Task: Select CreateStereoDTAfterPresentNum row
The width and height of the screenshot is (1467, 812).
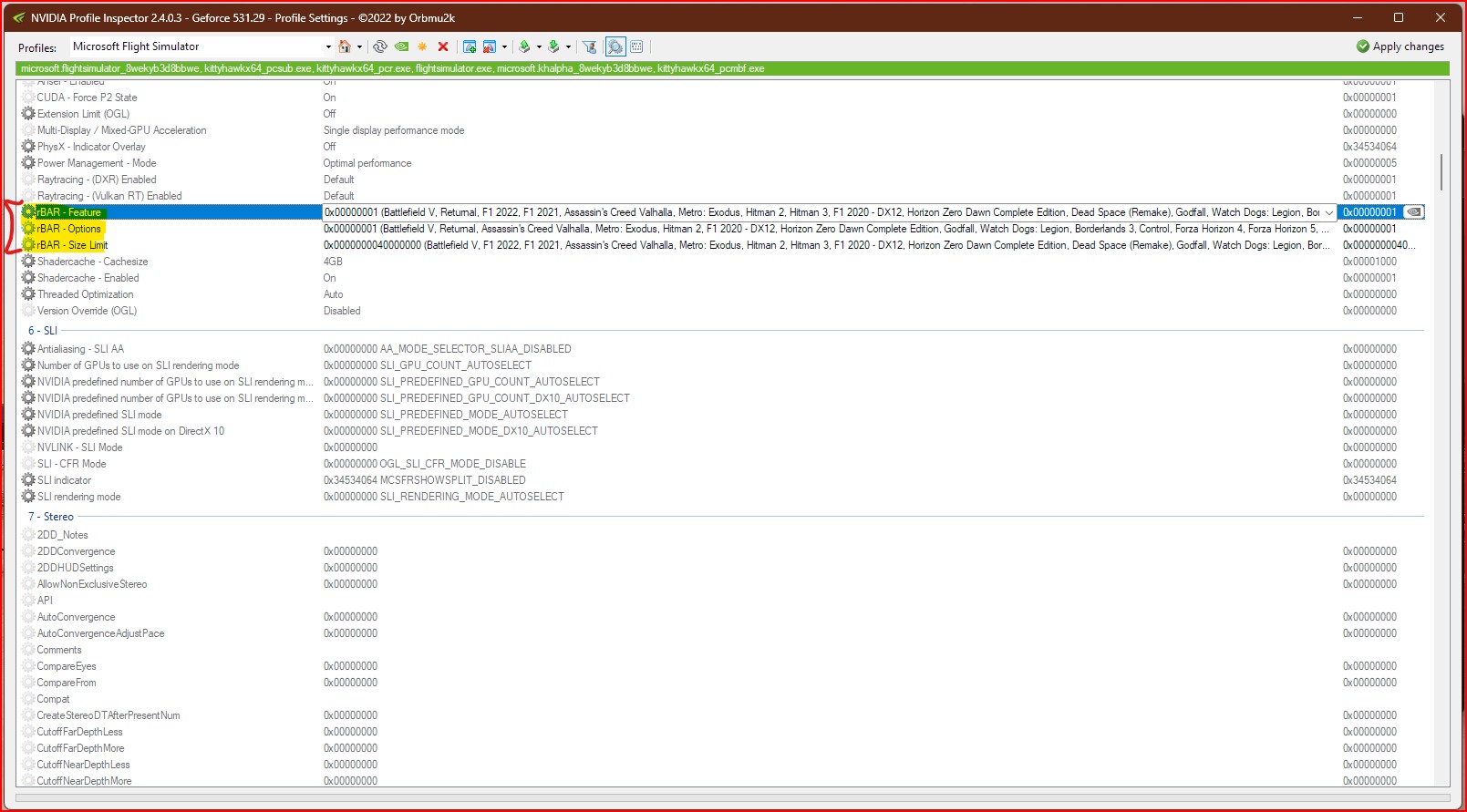Action: pos(723,715)
